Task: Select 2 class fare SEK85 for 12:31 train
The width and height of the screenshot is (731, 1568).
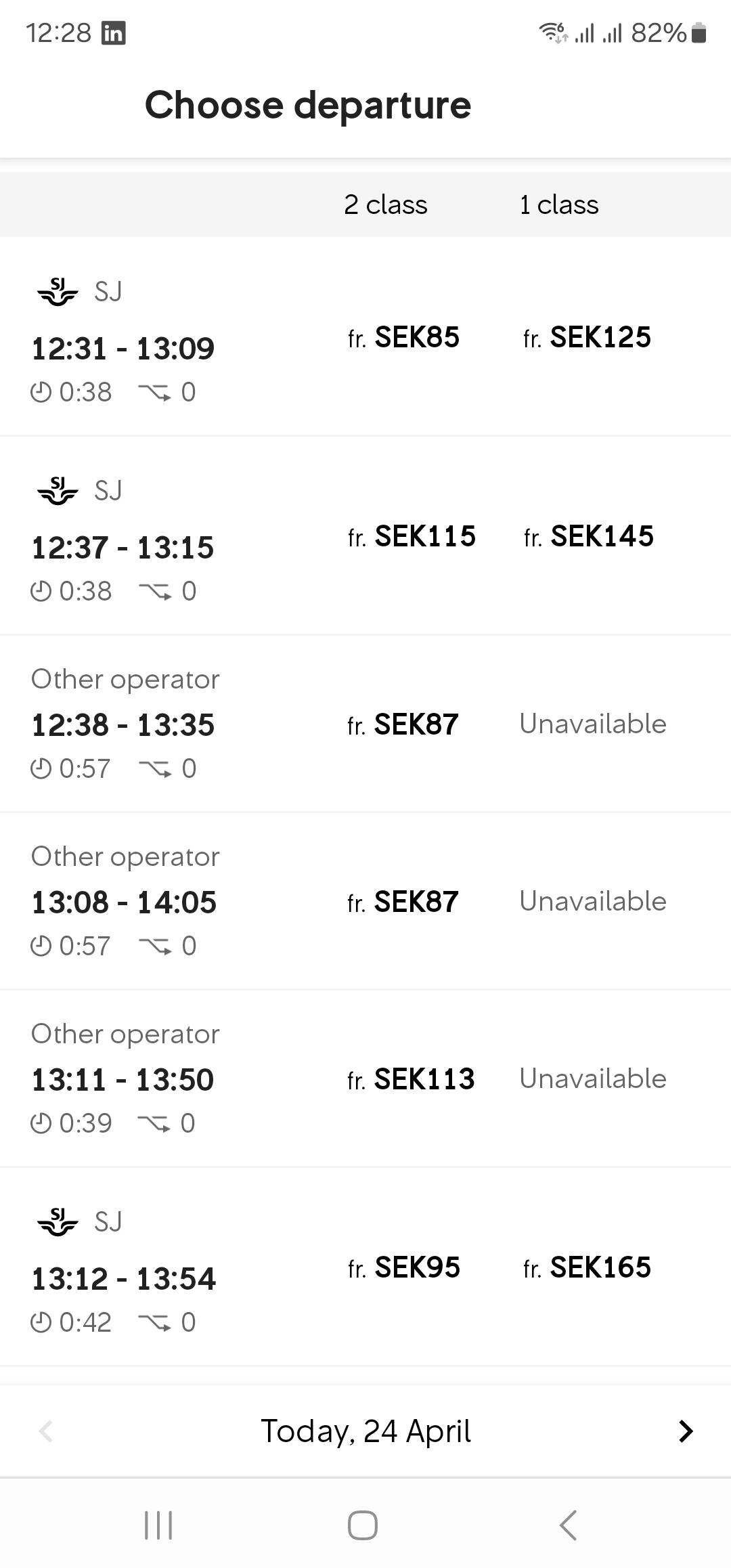Action: point(404,337)
